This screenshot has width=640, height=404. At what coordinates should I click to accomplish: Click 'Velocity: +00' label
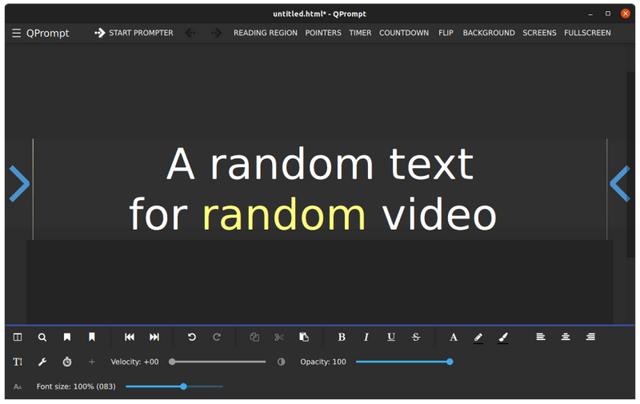[135, 362]
